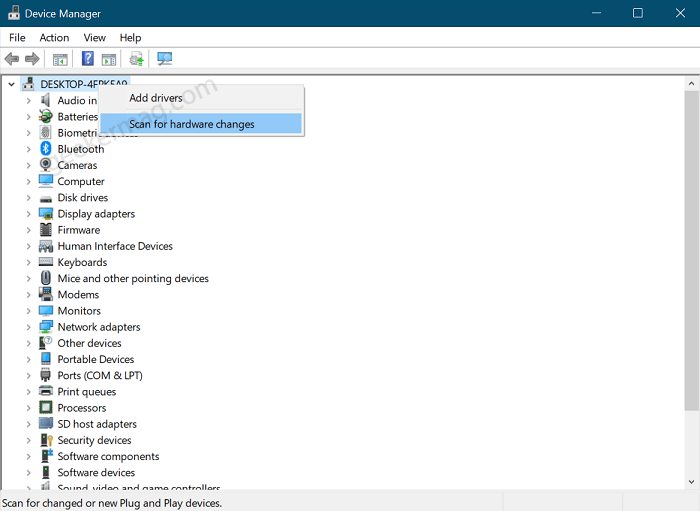Click the Back arrow toolbar icon
Viewport: 700px width, 511px height.
click(x=12, y=58)
